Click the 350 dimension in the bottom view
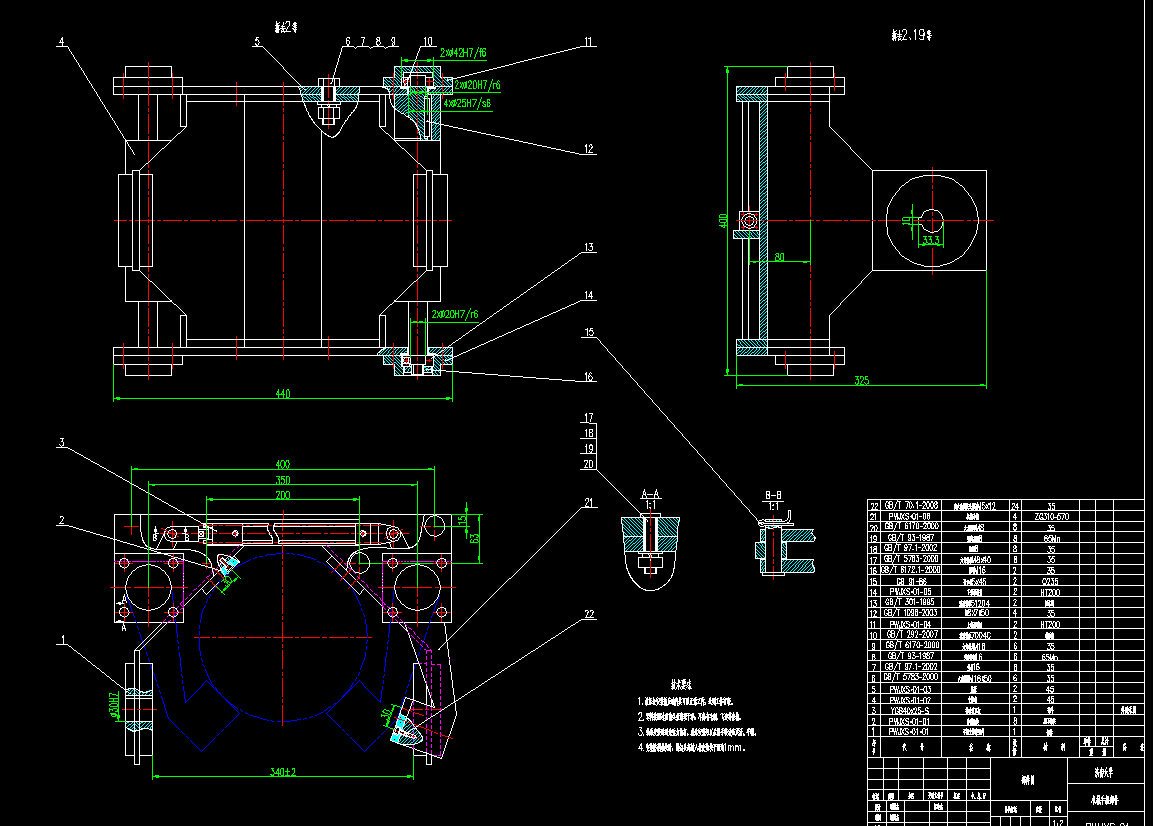The height and width of the screenshot is (826, 1153). tap(282, 480)
